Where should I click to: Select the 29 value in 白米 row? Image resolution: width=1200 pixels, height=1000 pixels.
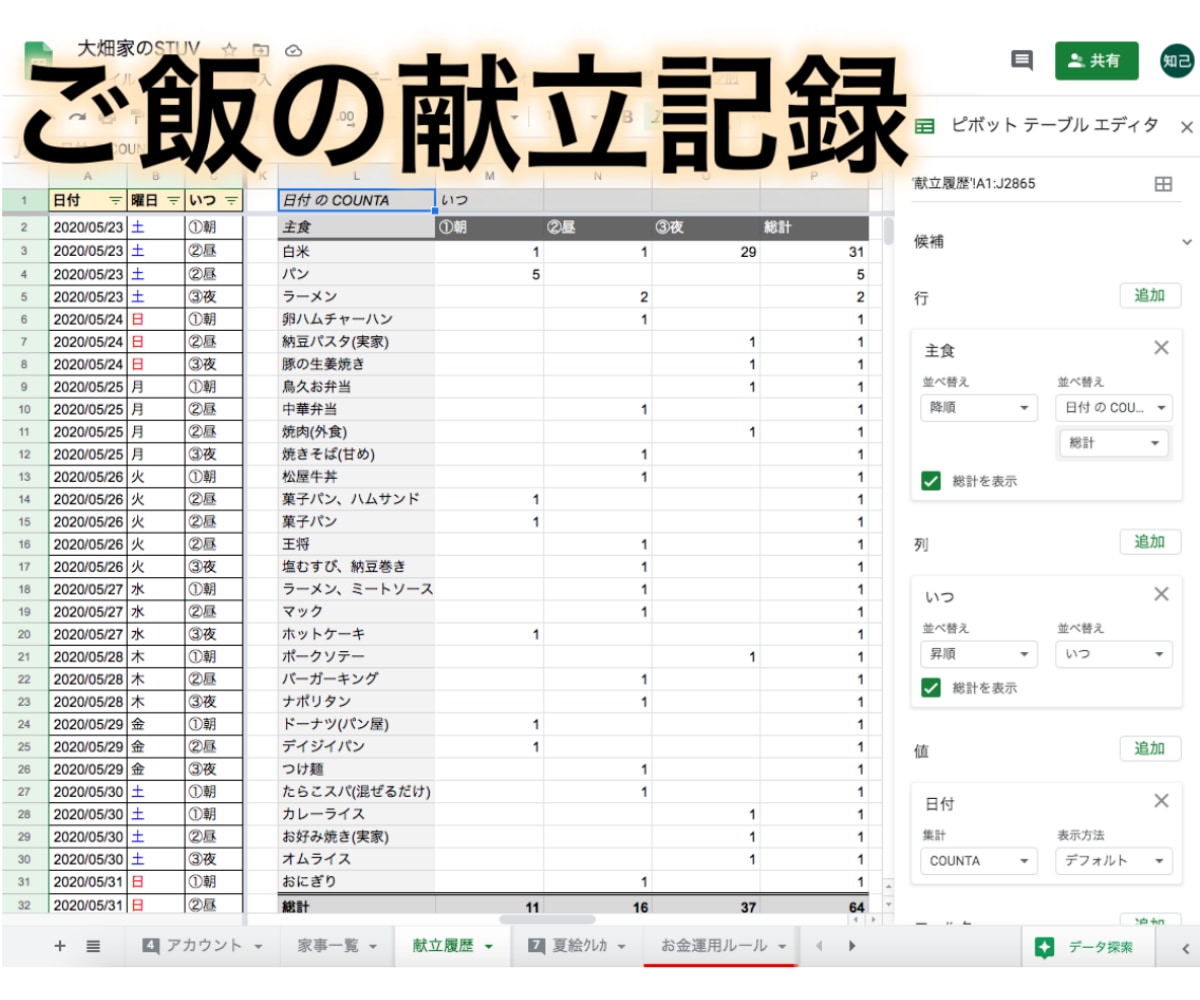point(706,252)
